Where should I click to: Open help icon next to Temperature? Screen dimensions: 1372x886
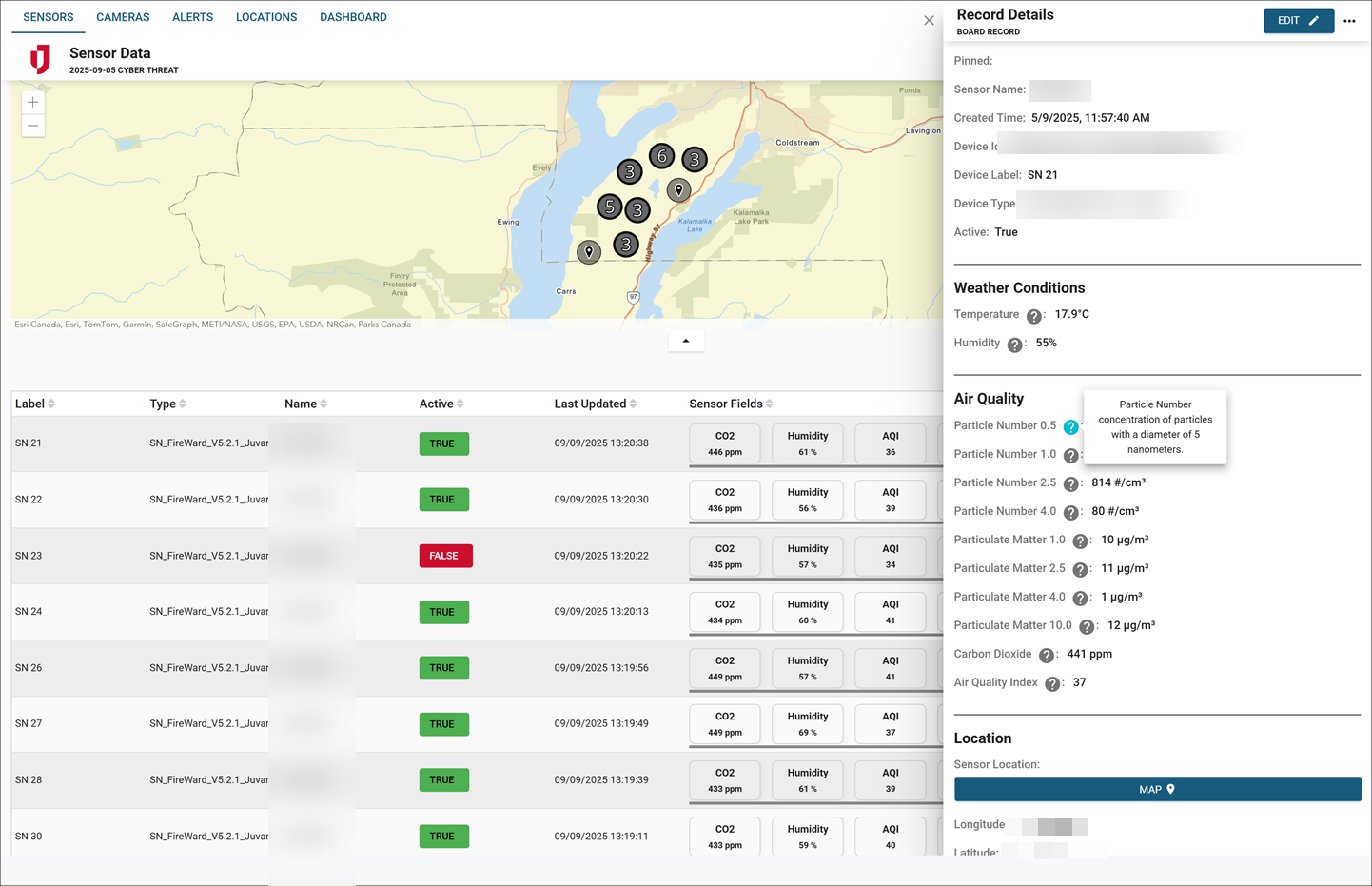point(1033,316)
